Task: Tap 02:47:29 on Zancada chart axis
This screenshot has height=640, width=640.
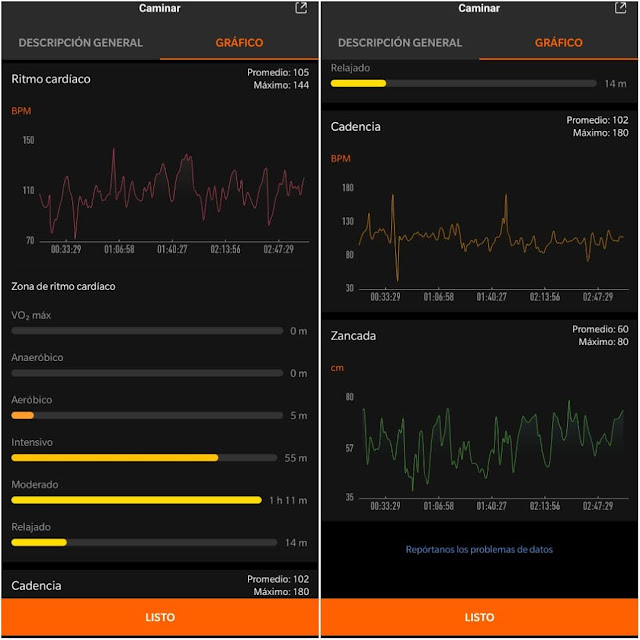Action: coord(598,506)
